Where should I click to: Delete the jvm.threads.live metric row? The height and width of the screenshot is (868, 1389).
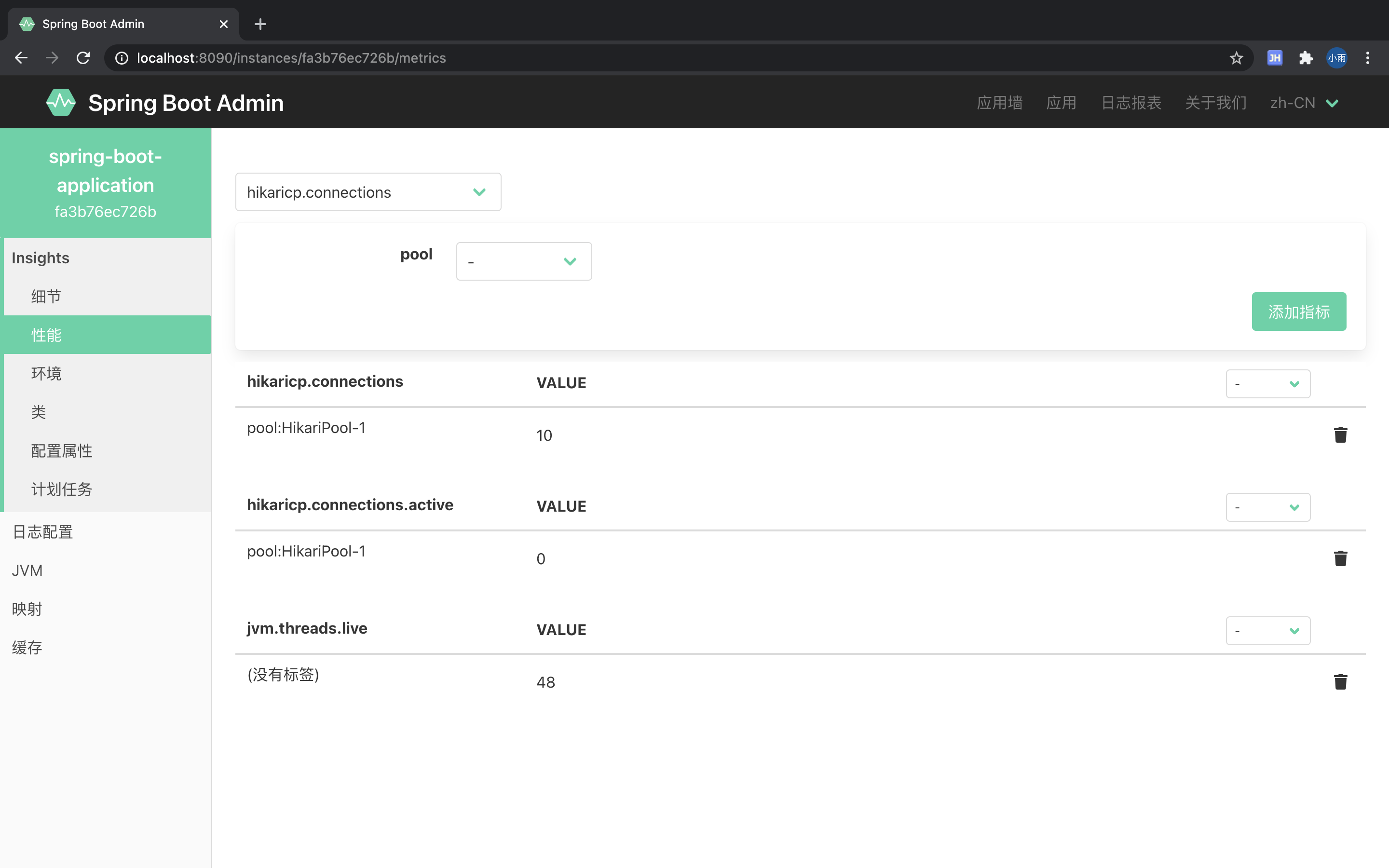pos(1340,682)
